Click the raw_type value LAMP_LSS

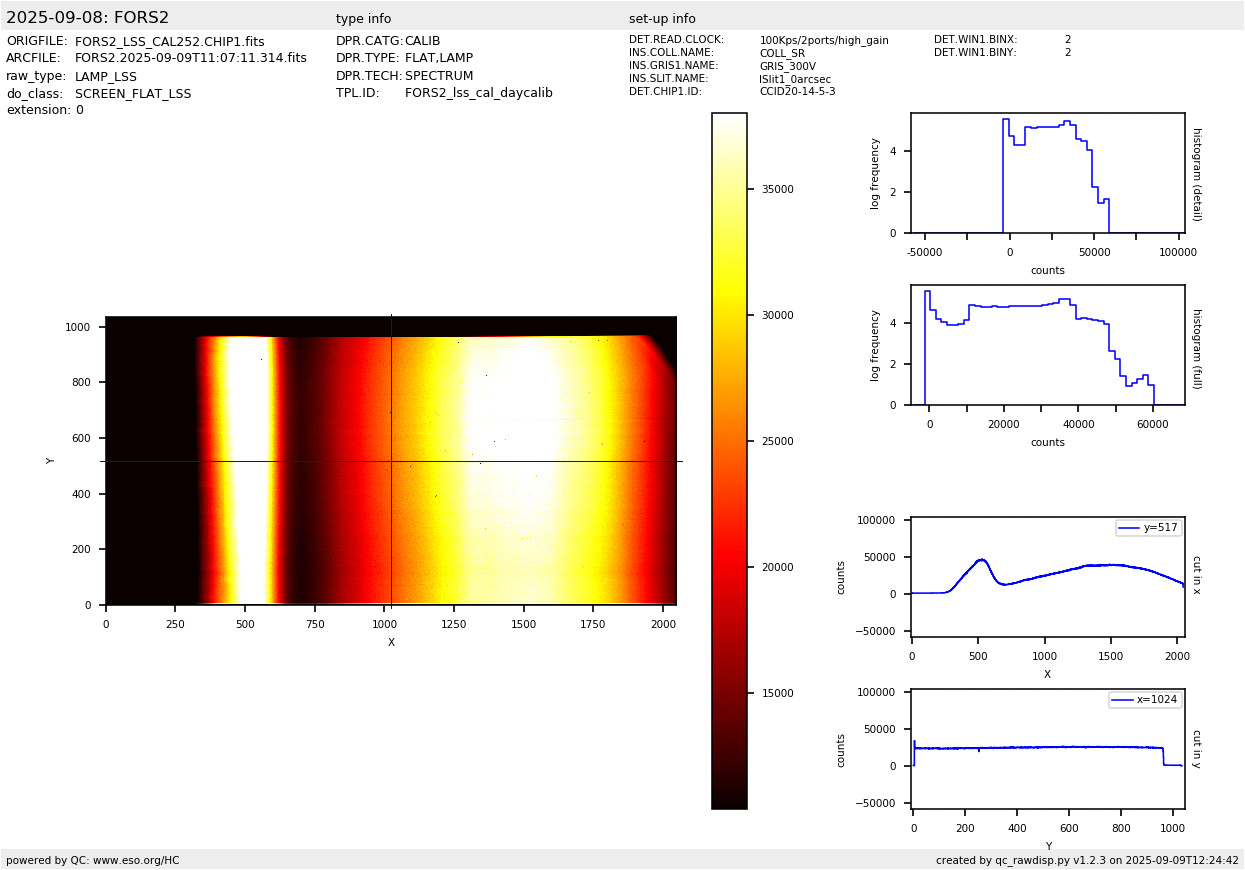tap(106, 77)
